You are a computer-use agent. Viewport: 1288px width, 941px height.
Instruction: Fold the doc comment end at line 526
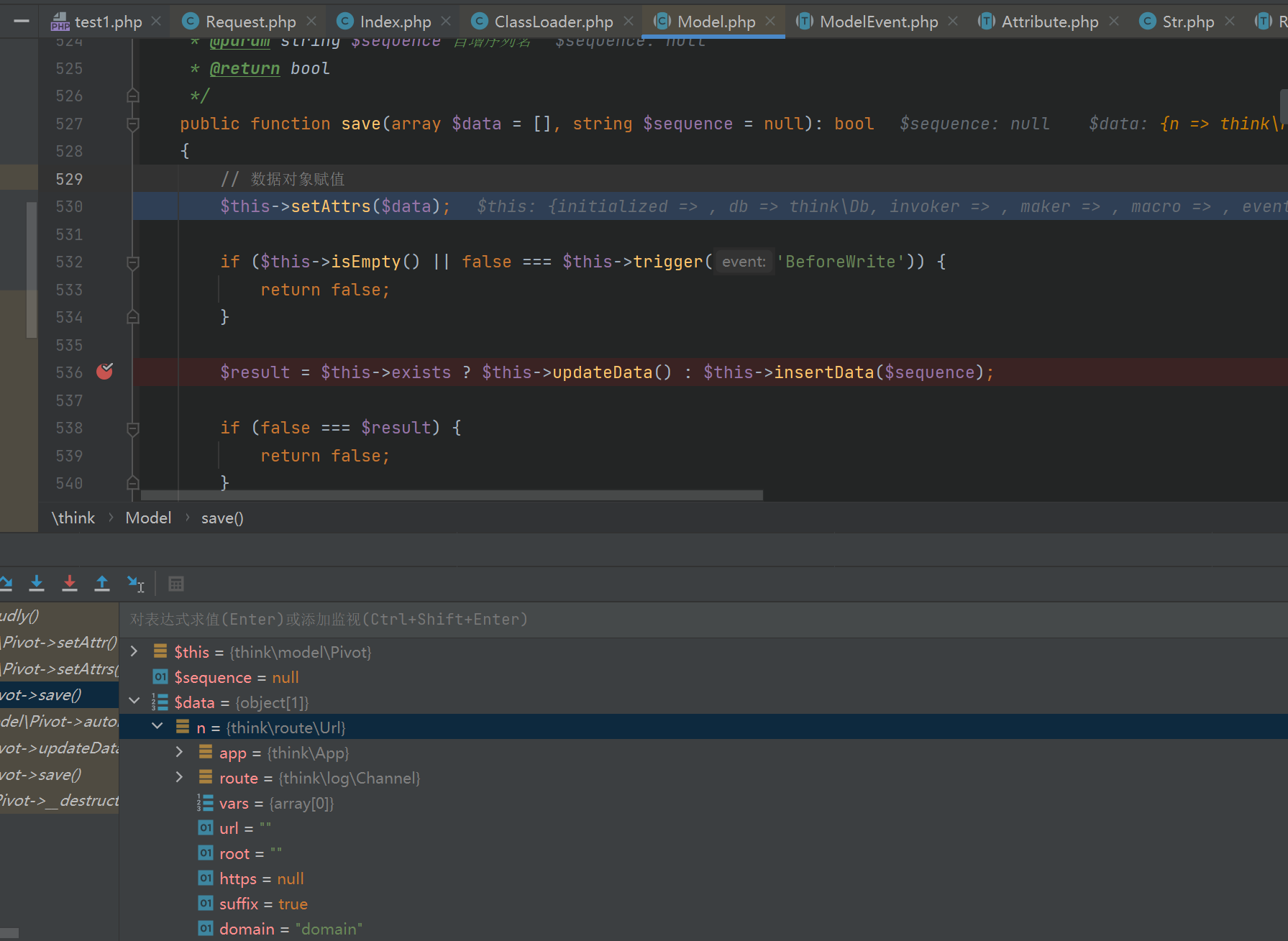tap(133, 96)
